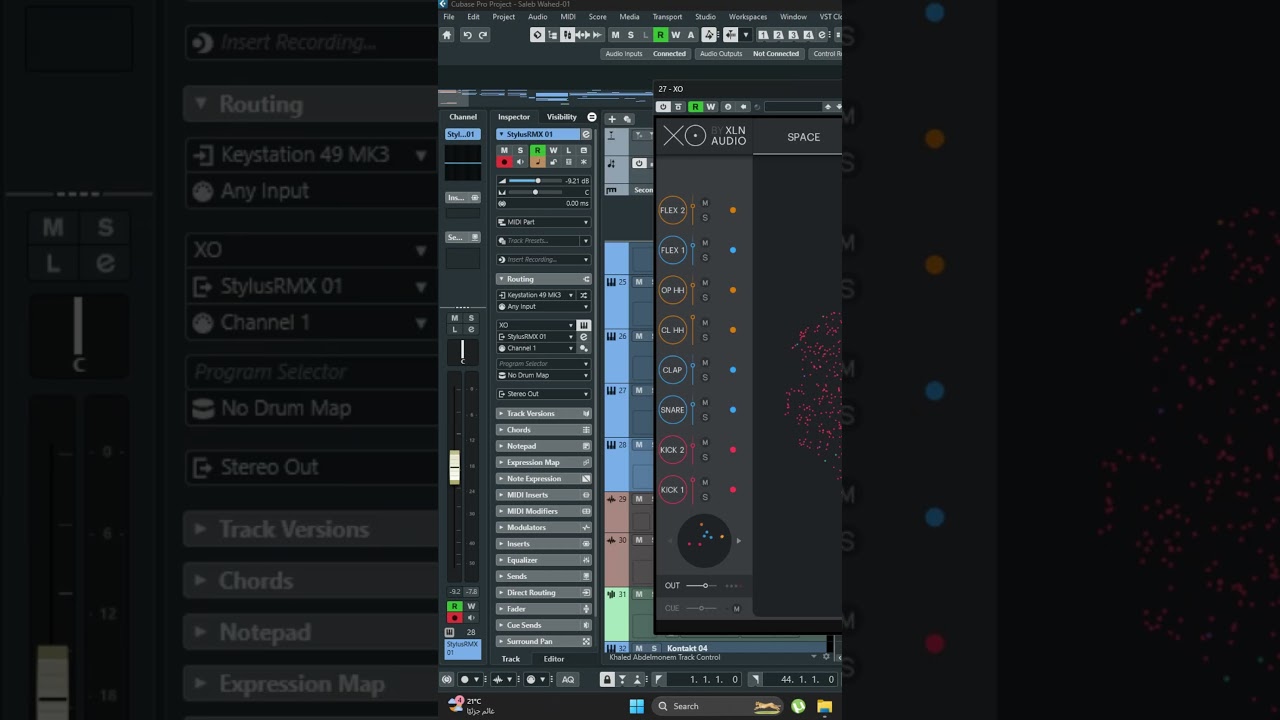Deactivate all Solo states with toolbar S

(x=630, y=35)
